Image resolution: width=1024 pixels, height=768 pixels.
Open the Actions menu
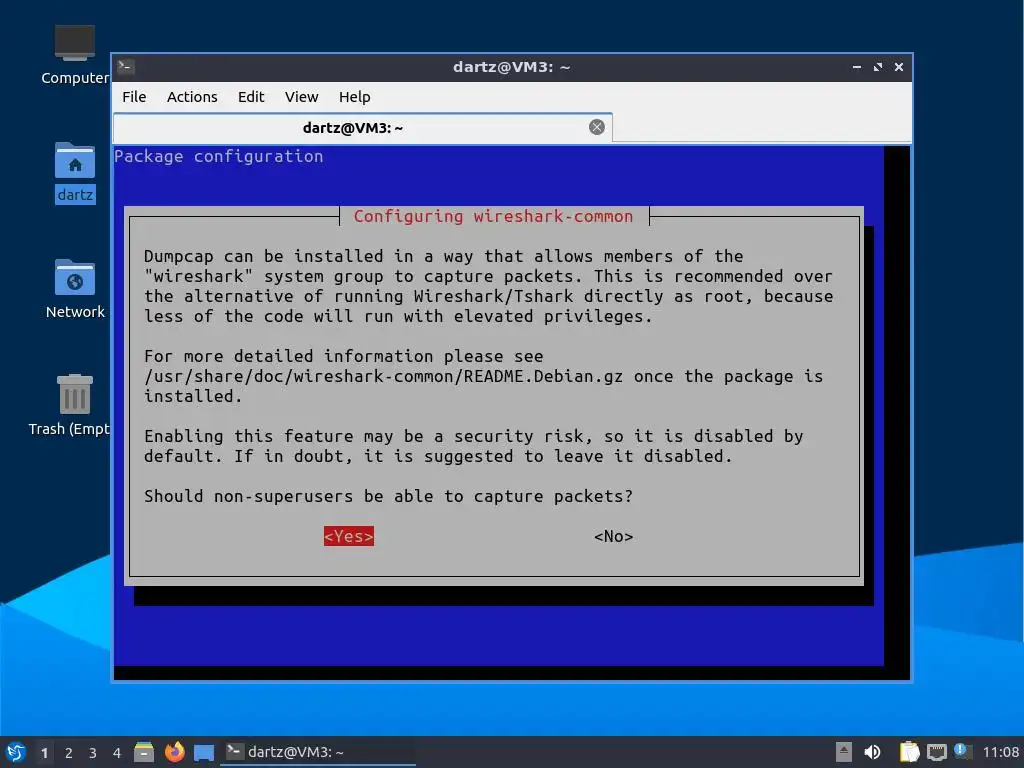[192, 97]
